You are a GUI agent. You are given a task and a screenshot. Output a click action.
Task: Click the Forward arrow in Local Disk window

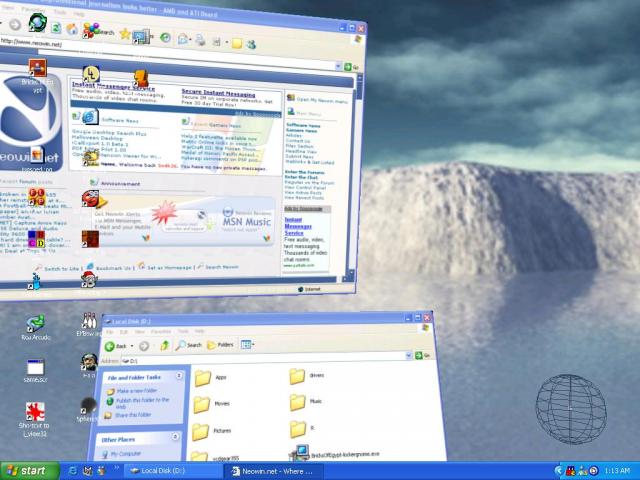point(144,346)
